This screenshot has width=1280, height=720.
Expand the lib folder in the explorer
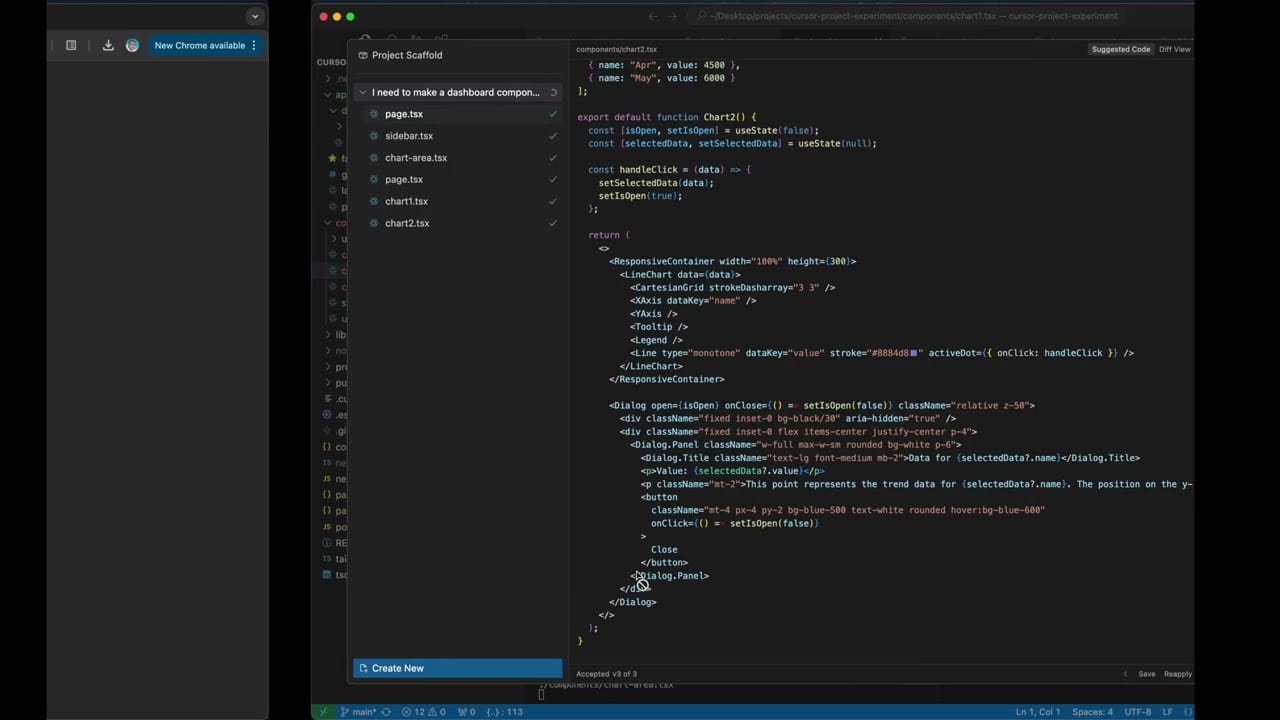[334, 335]
